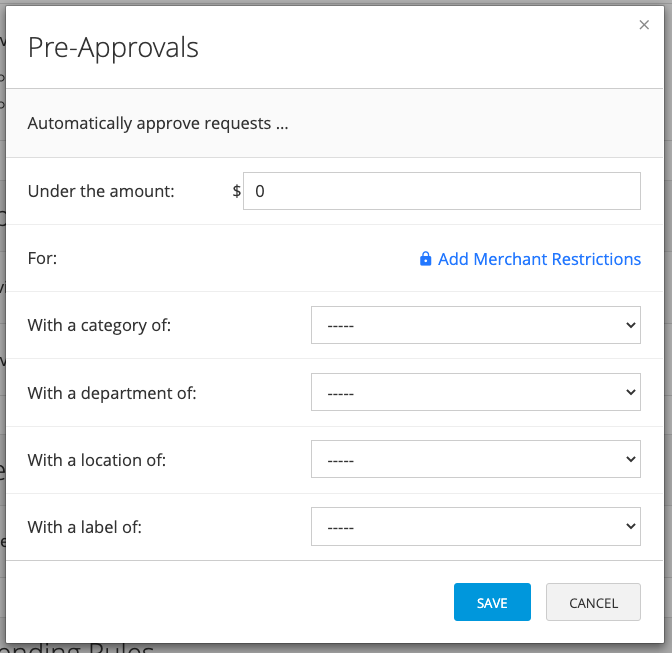The image size is (672, 653).
Task: Cancel the pre-approval changes
Action: 593,603
